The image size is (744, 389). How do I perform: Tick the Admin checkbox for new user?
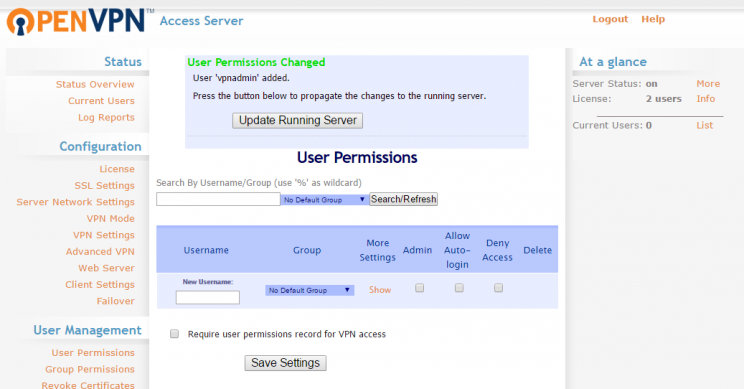tap(419, 288)
